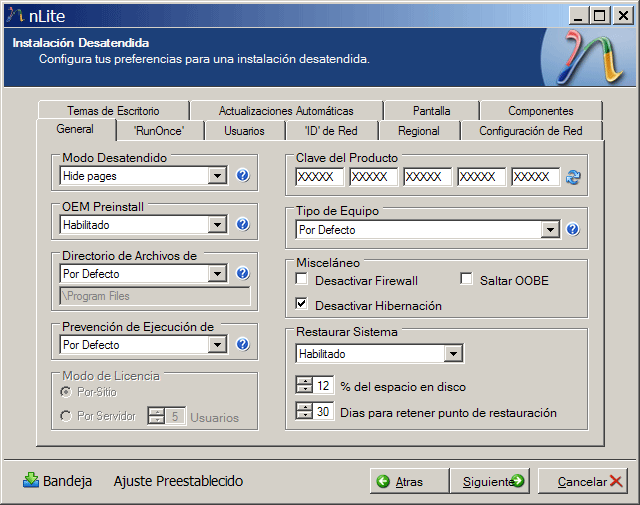Click the Siguiente button
The width and height of the screenshot is (640, 505).
pyautogui.click(x=489, y=481)
